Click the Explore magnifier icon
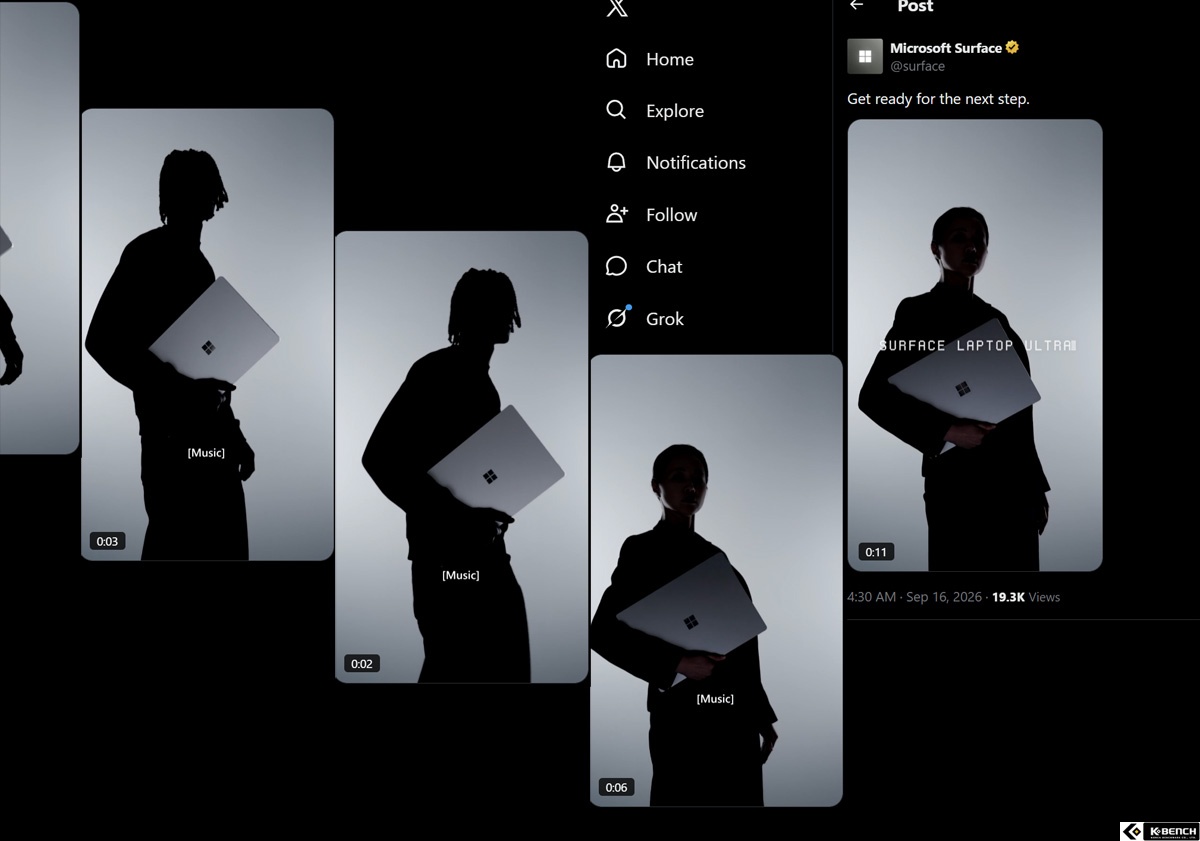 tap(616, 110)
